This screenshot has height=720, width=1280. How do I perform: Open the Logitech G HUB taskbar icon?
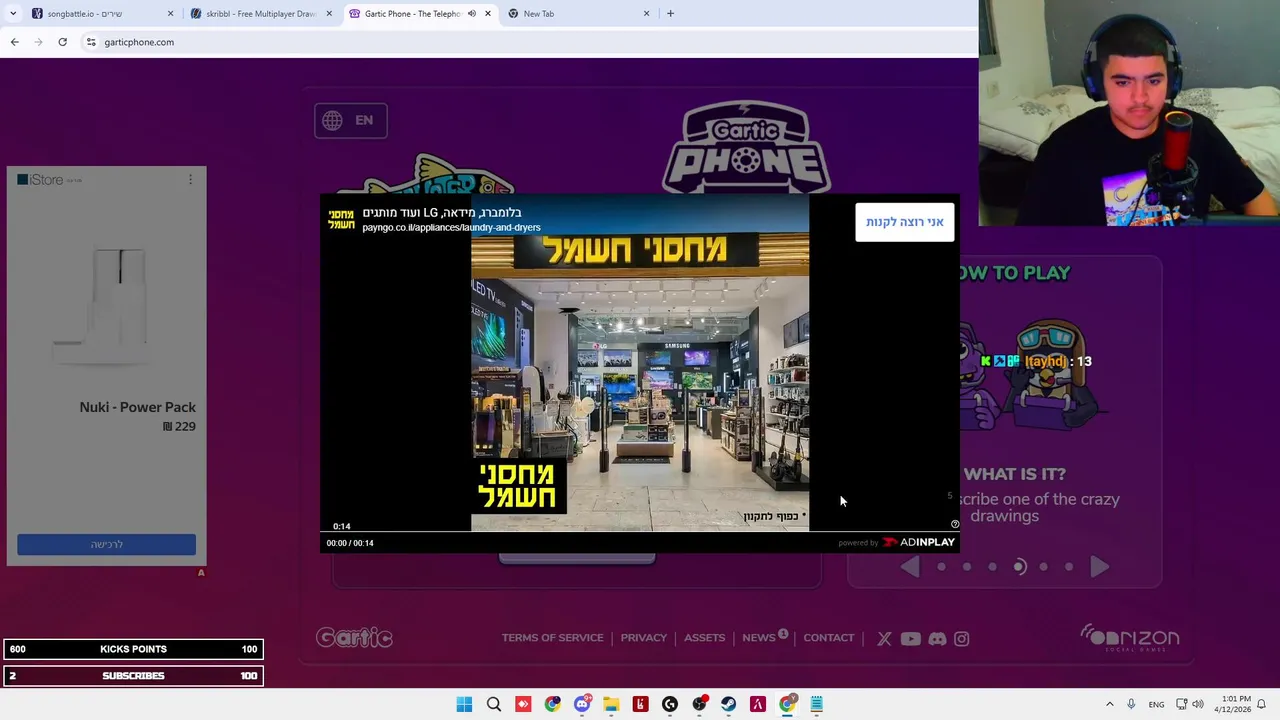pos(670,704)
